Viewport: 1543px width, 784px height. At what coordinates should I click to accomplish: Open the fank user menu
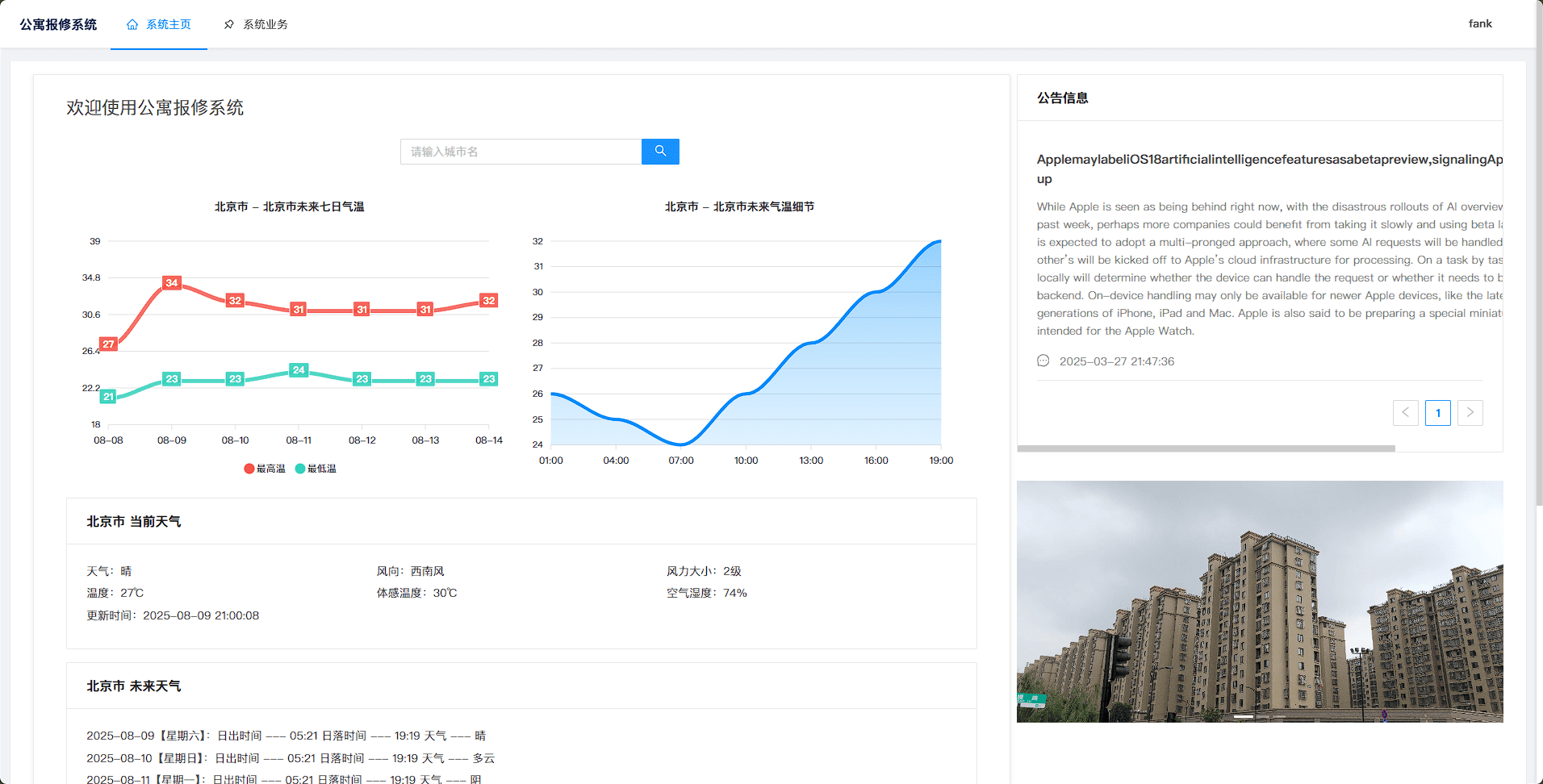(1480, 23)
